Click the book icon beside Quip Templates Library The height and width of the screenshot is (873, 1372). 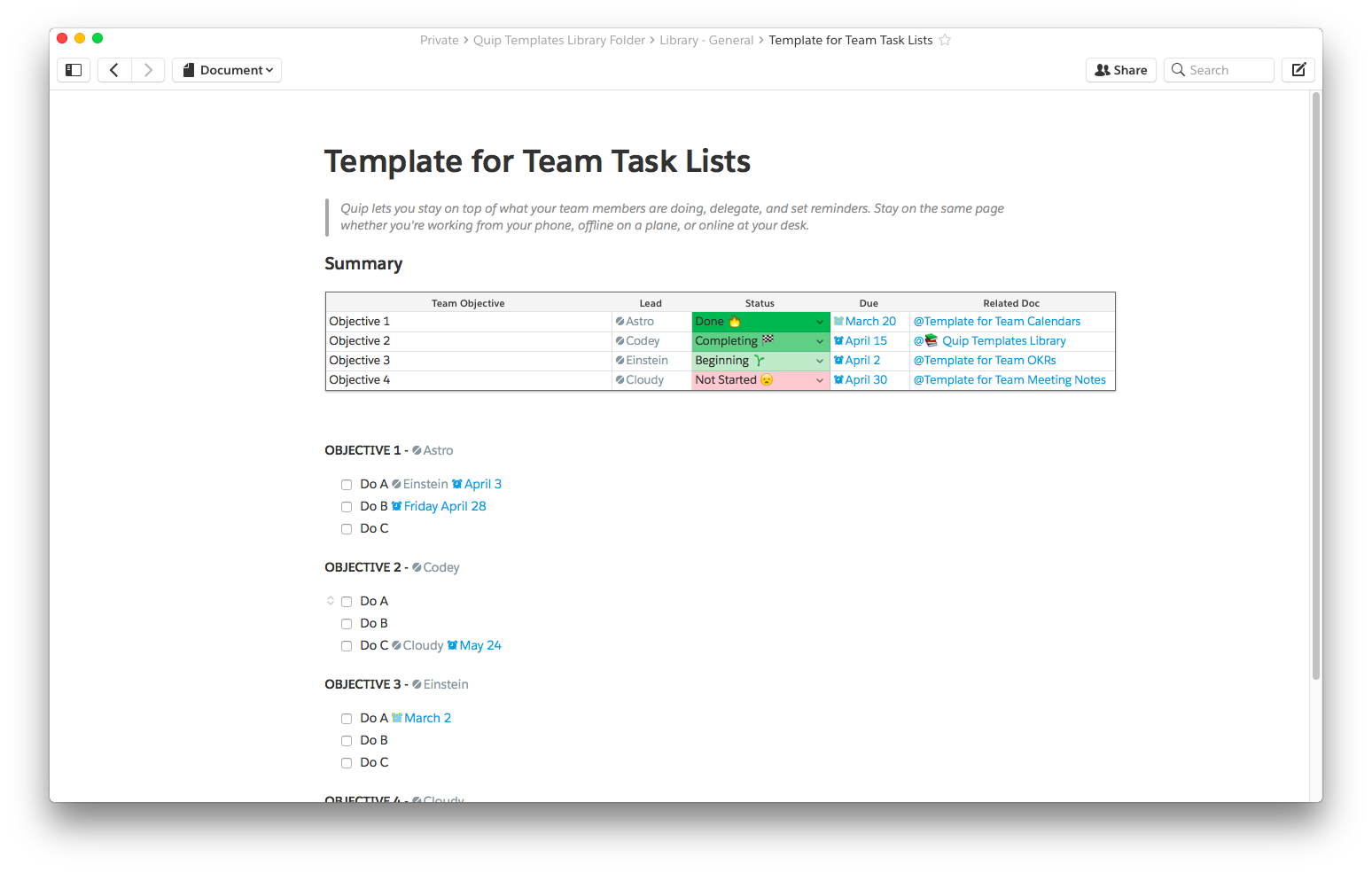(932, 341)
